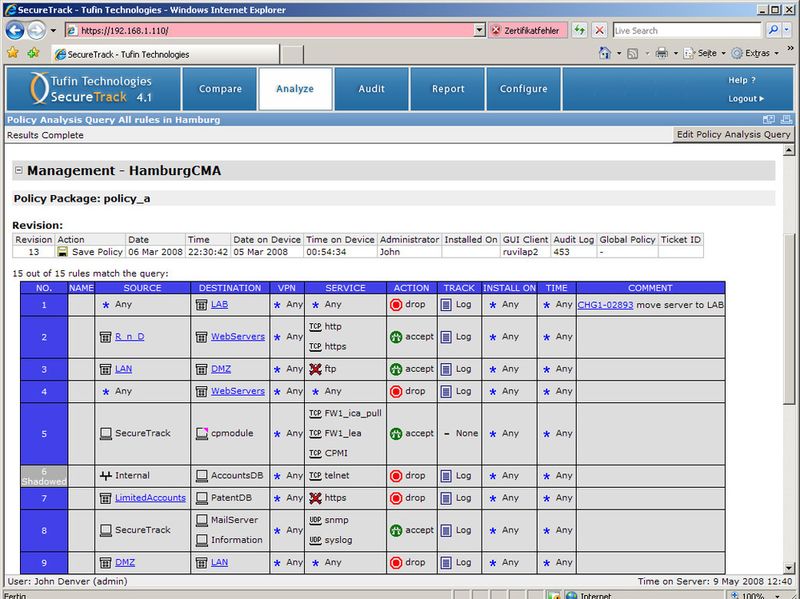800x599 pixels.
Task: Open the LimitedAccounts source link
Action: 150,498
